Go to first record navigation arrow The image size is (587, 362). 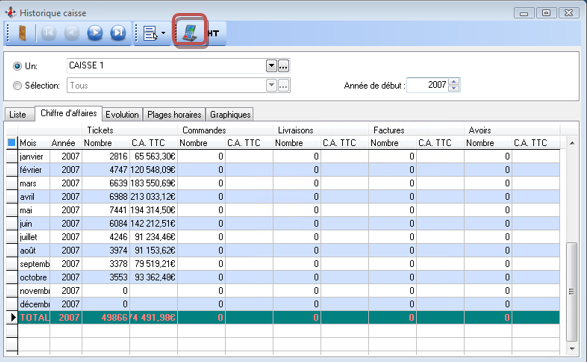click(48, 33)
